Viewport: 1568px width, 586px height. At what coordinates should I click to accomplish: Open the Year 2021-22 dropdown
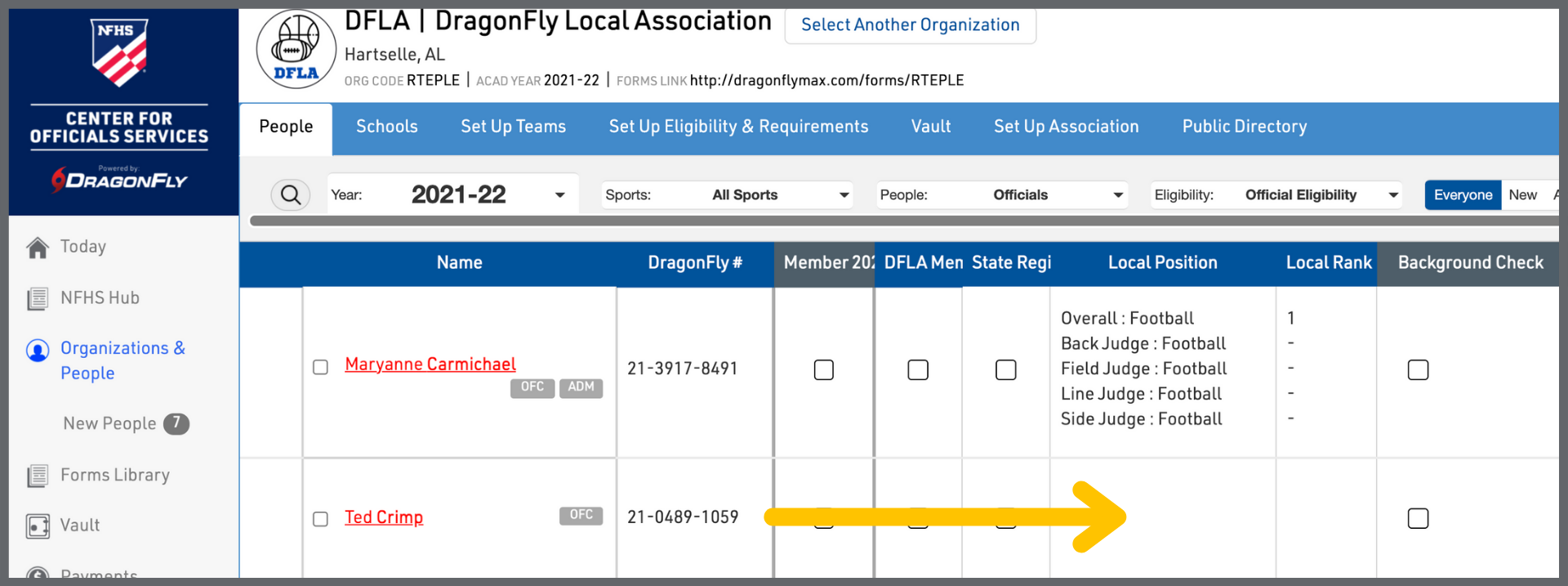point(453,195)
